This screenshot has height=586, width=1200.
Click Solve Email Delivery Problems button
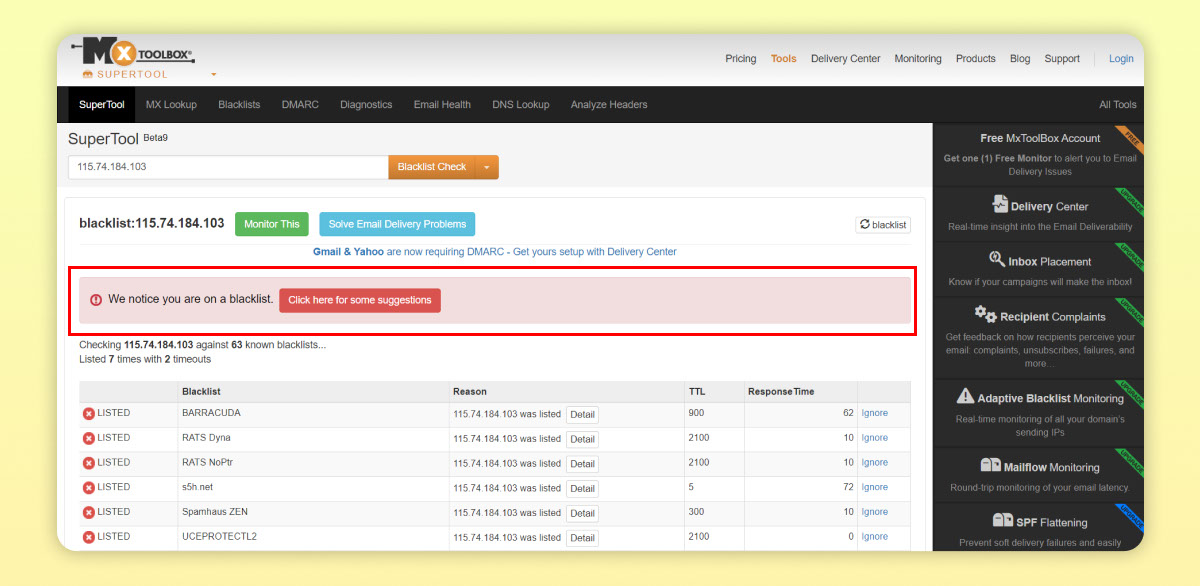click(x=397, y=224)
